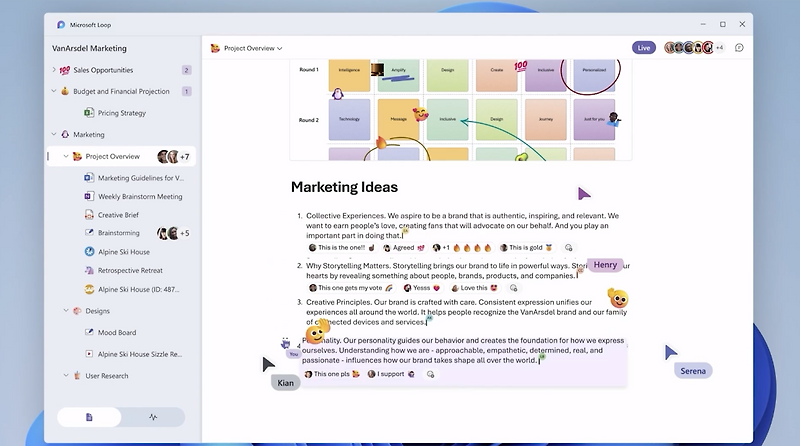Add a reaction to the Personality idea
The width and height of the screenshot is (800, 446).
coord(431,374)
